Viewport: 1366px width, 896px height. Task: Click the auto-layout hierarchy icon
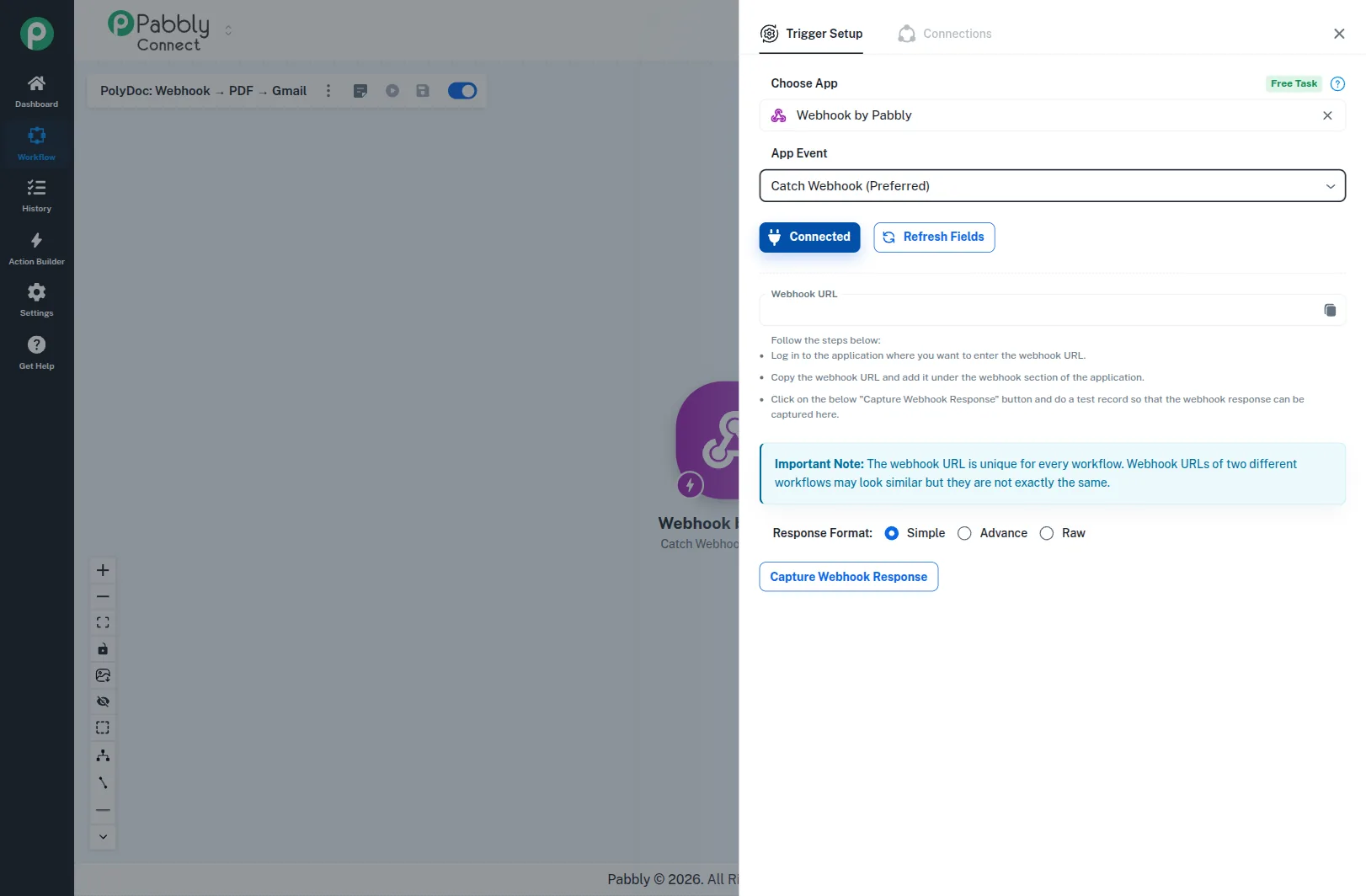click(103, 755)
